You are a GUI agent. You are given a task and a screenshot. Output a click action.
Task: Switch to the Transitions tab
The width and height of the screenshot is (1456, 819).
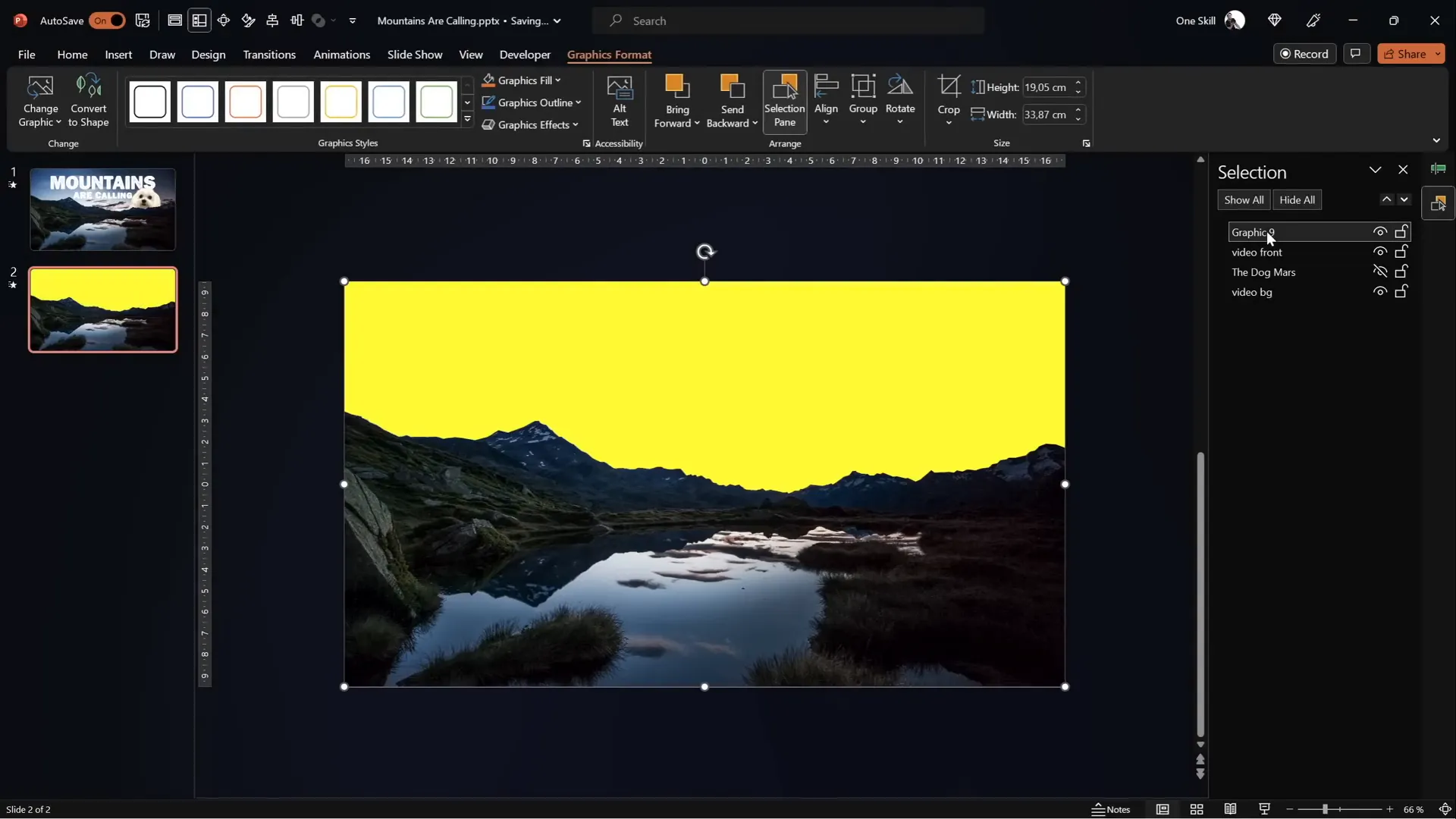[269, 55]
